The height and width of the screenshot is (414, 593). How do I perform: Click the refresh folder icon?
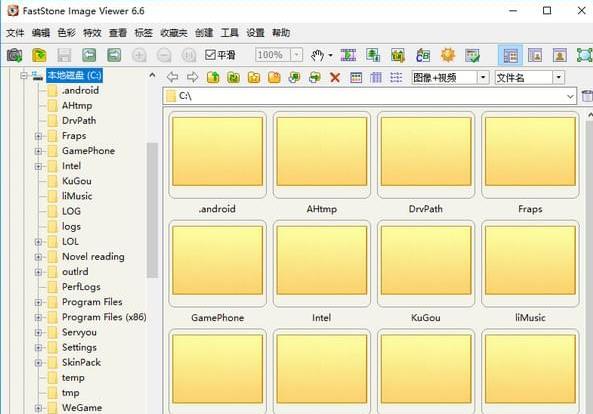234,78
